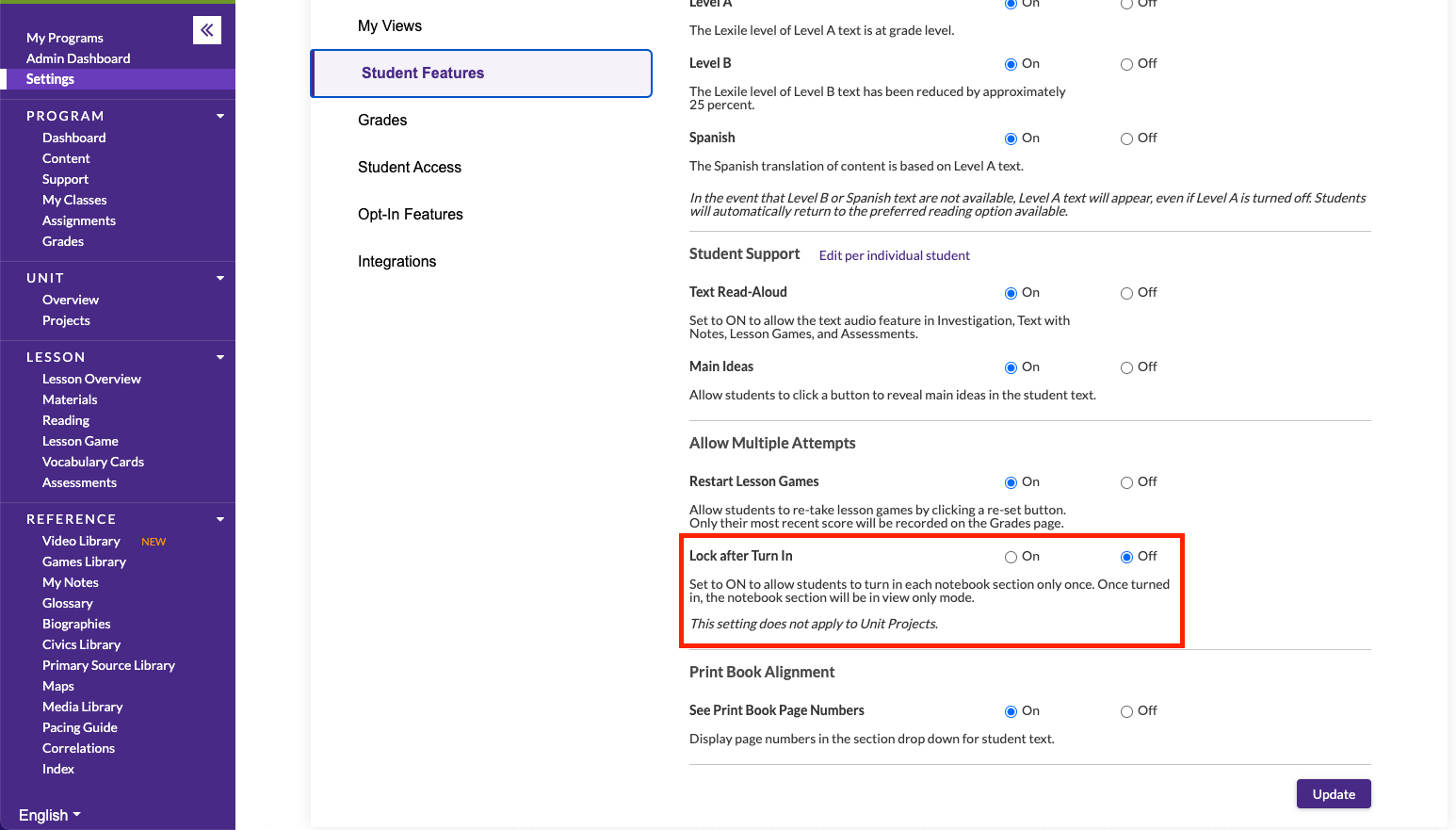This screenshot has width=1456, height=830.
Task: Collapse the PROGRAM section arrow
Action: tap(220, 116)
